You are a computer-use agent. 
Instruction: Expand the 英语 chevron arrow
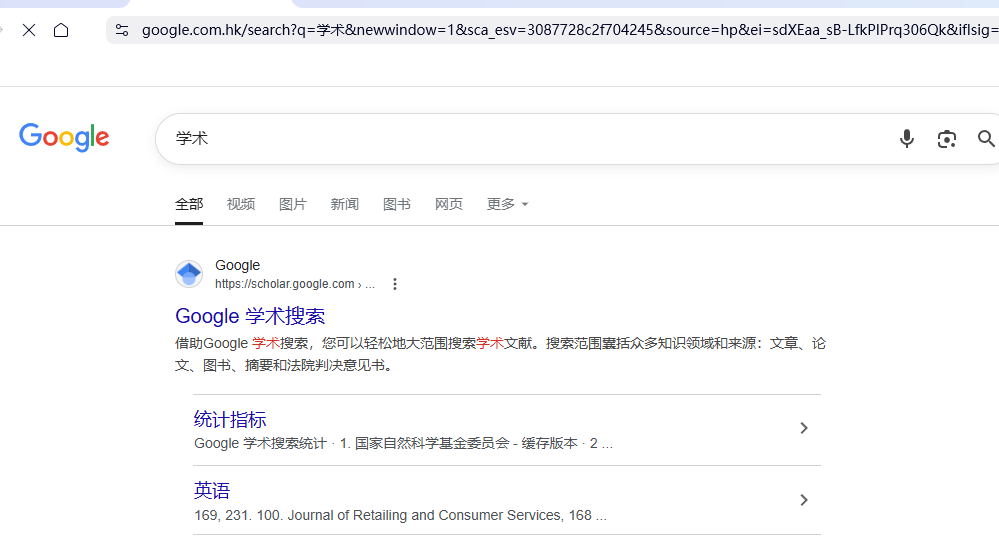pyautogui.click(x=803, y=500)
